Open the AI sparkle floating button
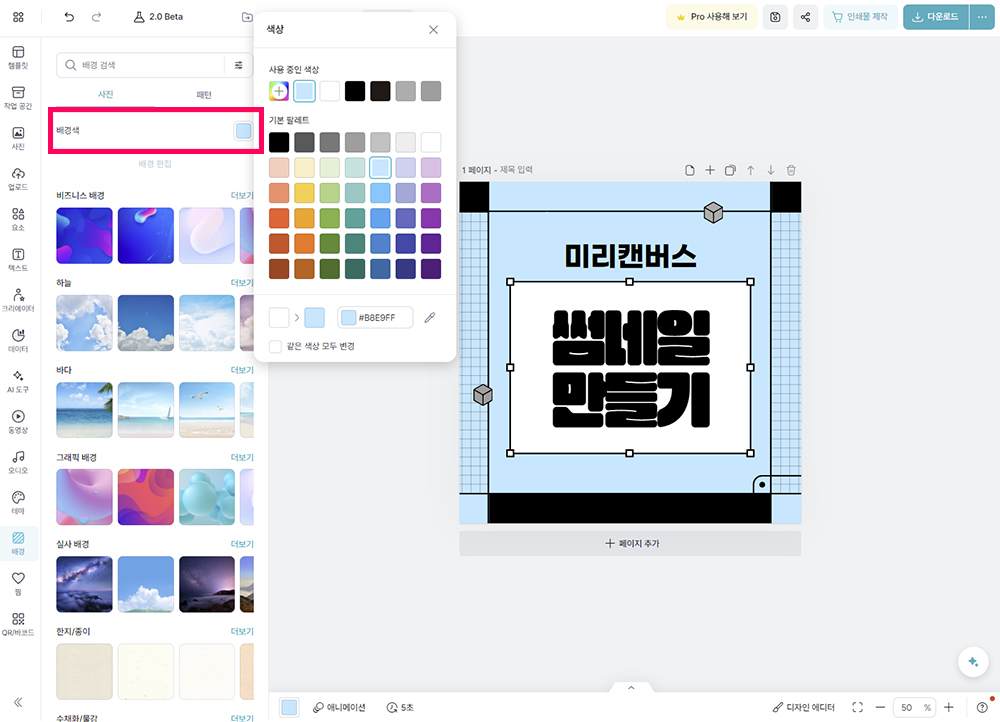 click(973, 661)
